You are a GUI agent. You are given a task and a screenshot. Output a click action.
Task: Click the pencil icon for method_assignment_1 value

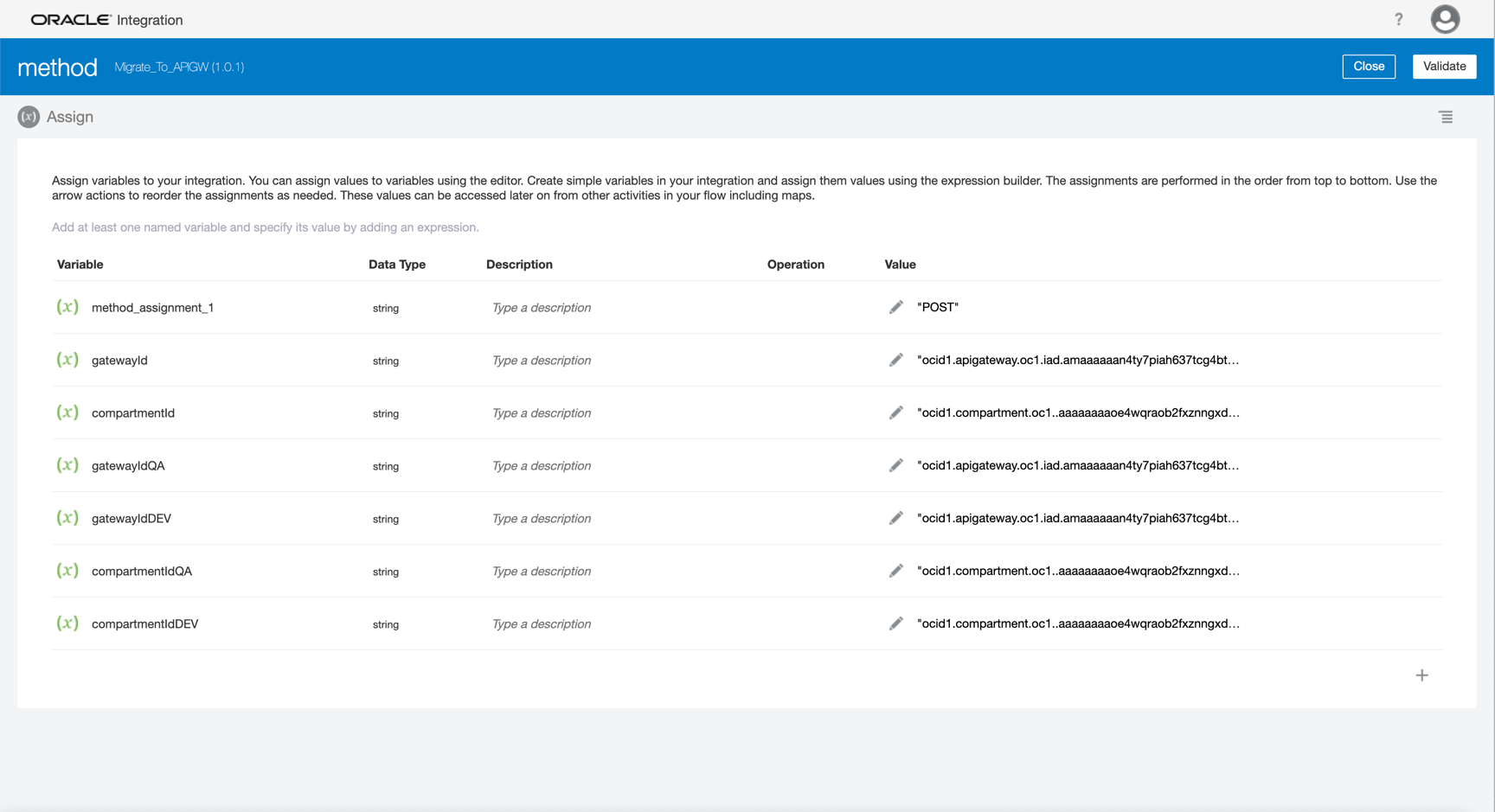pos(895,307)
